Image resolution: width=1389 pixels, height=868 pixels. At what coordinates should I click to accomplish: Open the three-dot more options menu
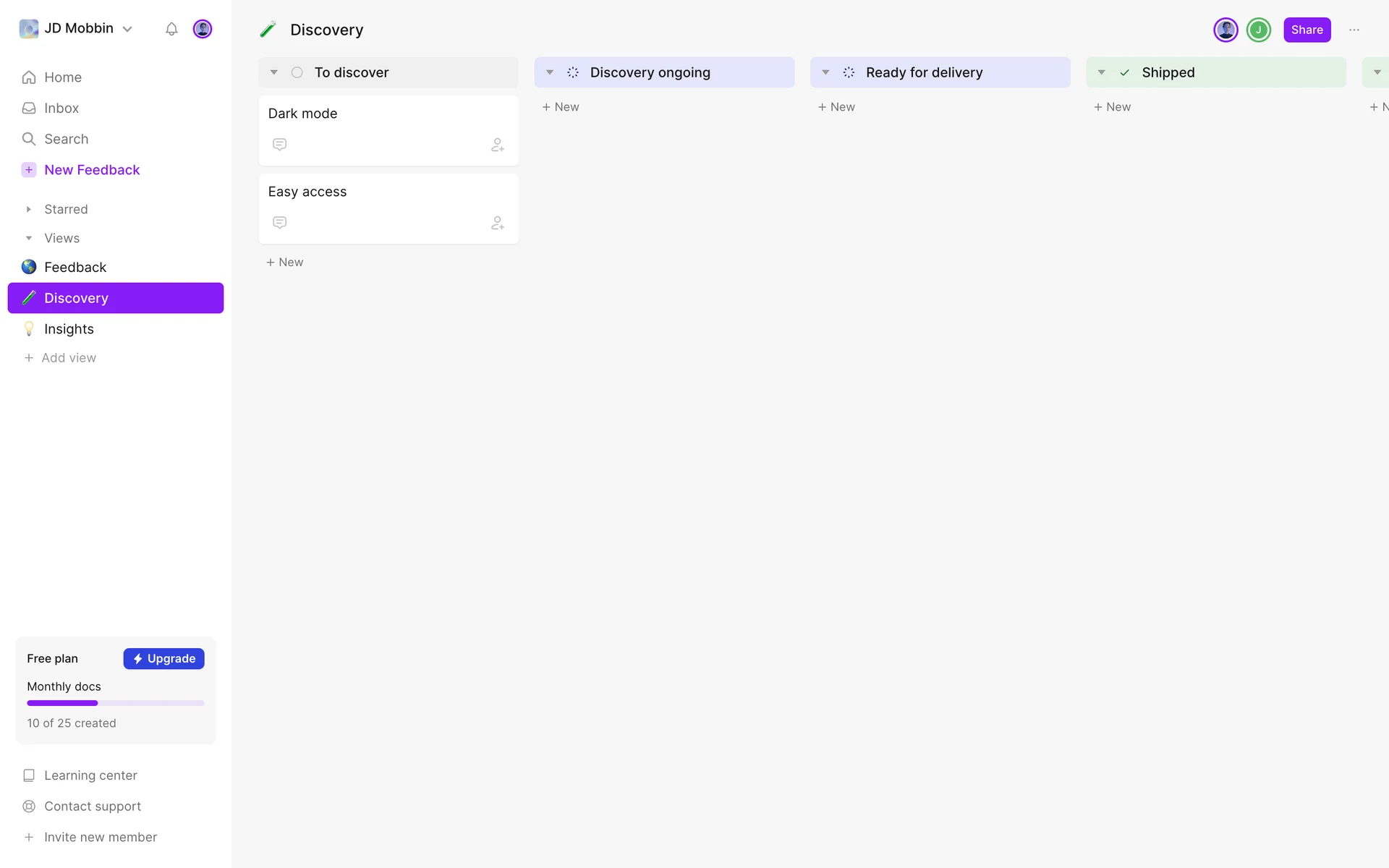click(1354, 30)
